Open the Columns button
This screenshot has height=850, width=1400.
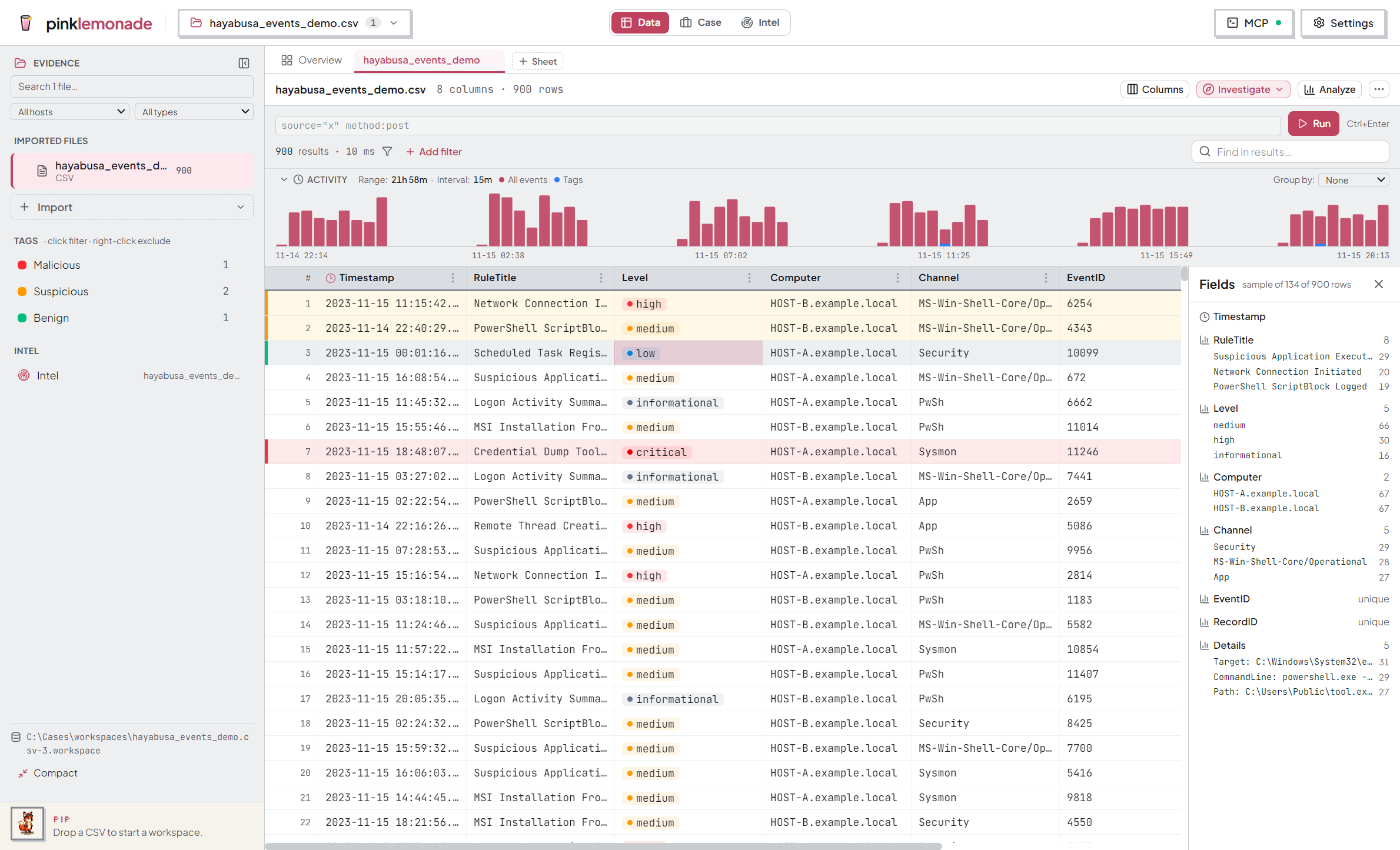[1155, 89]
